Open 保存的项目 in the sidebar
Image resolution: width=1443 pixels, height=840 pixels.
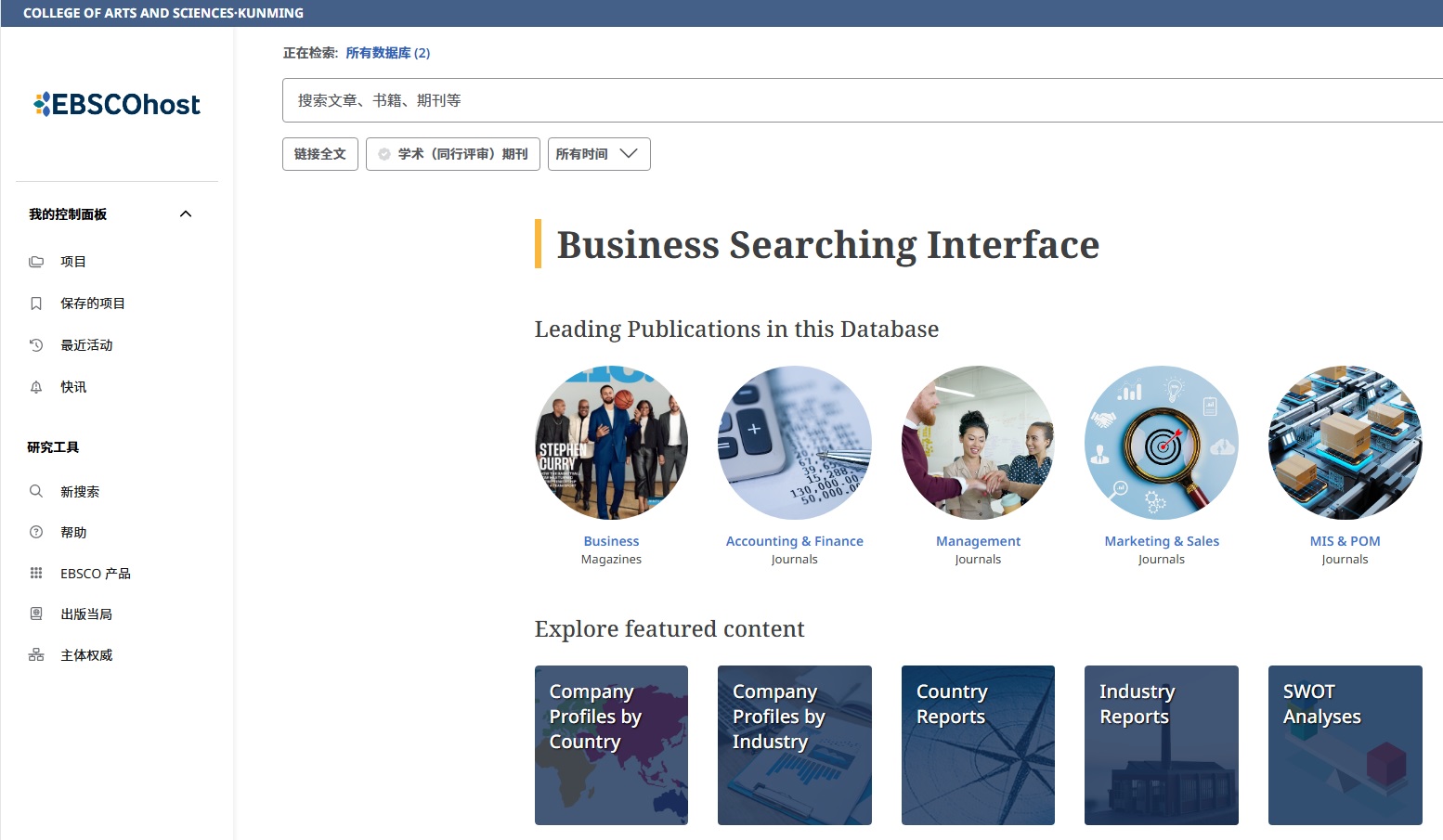pyautogui.click(x=93, y=304)
